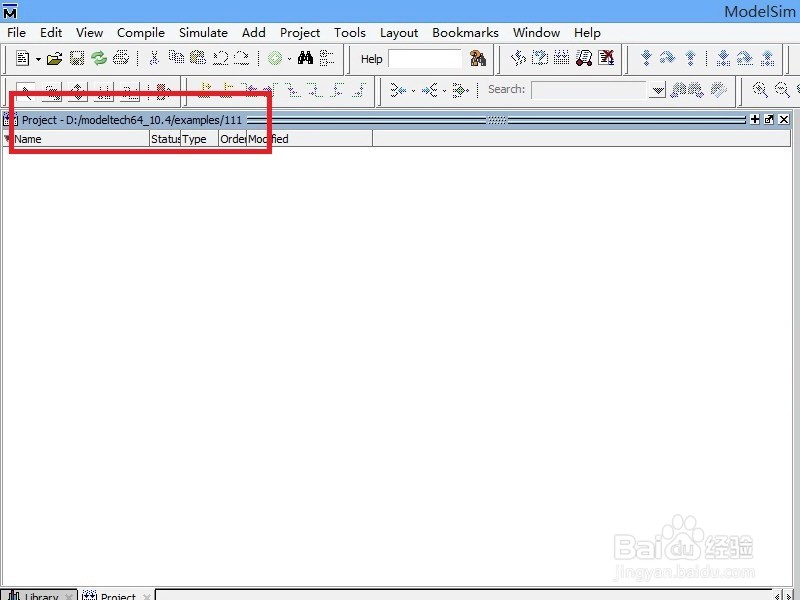Click the Step Into down-arrow icon
This screenshot has height=600, width=800.
coord(646,58)
